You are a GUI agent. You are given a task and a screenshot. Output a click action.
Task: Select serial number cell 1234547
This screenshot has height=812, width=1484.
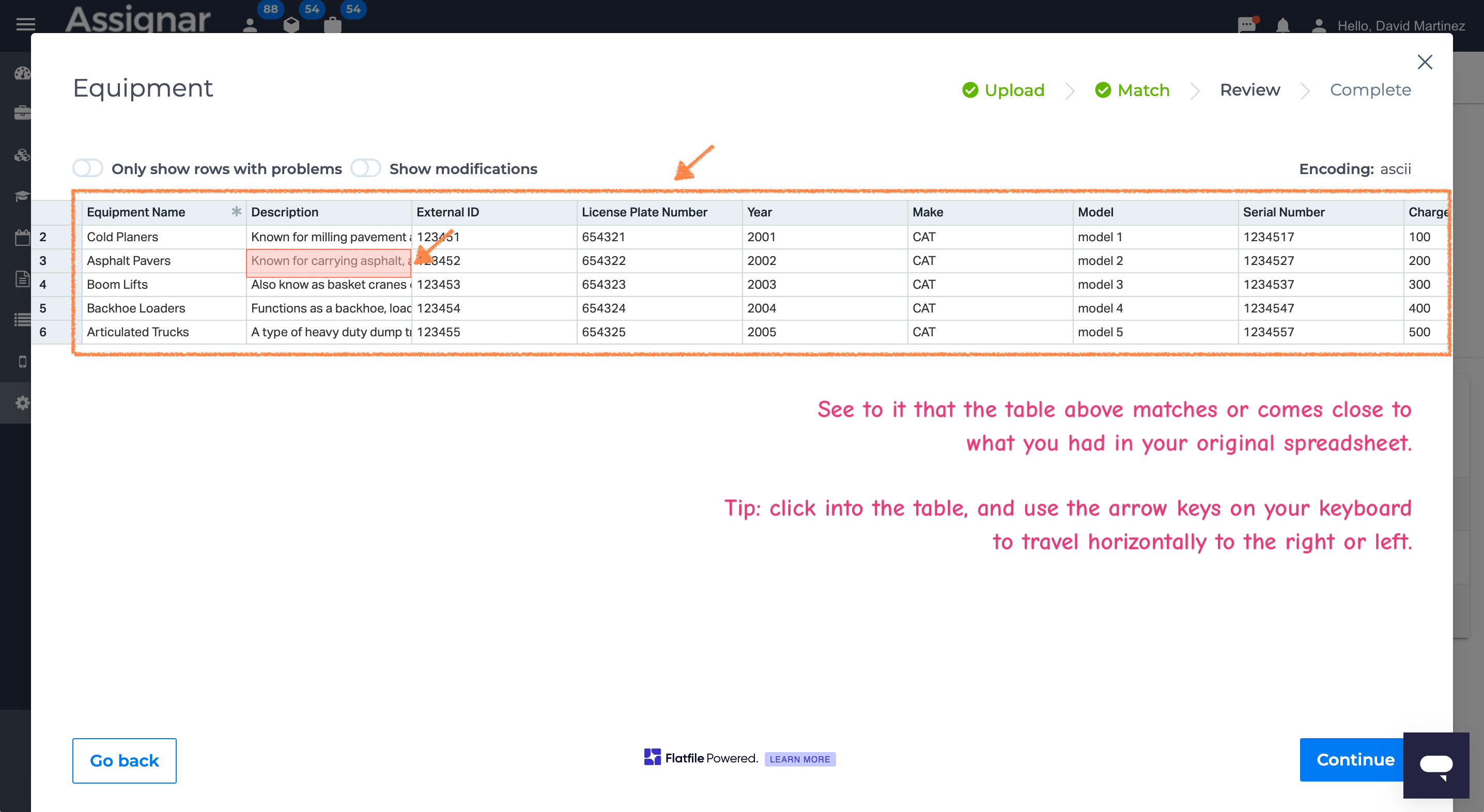click(x=1321, y=308)
